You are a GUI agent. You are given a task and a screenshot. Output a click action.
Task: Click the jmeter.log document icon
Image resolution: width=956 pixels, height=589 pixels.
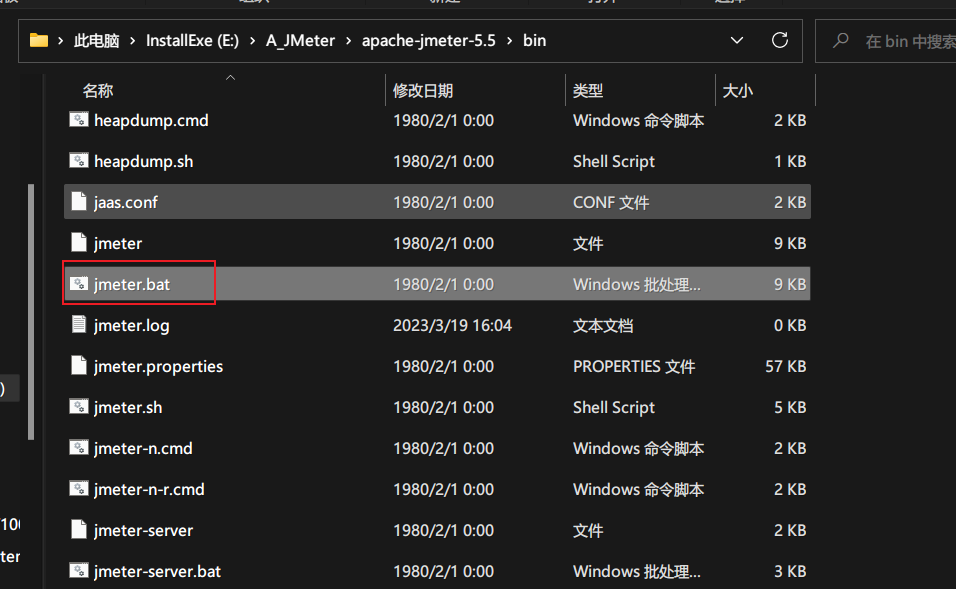pos(79,324)
